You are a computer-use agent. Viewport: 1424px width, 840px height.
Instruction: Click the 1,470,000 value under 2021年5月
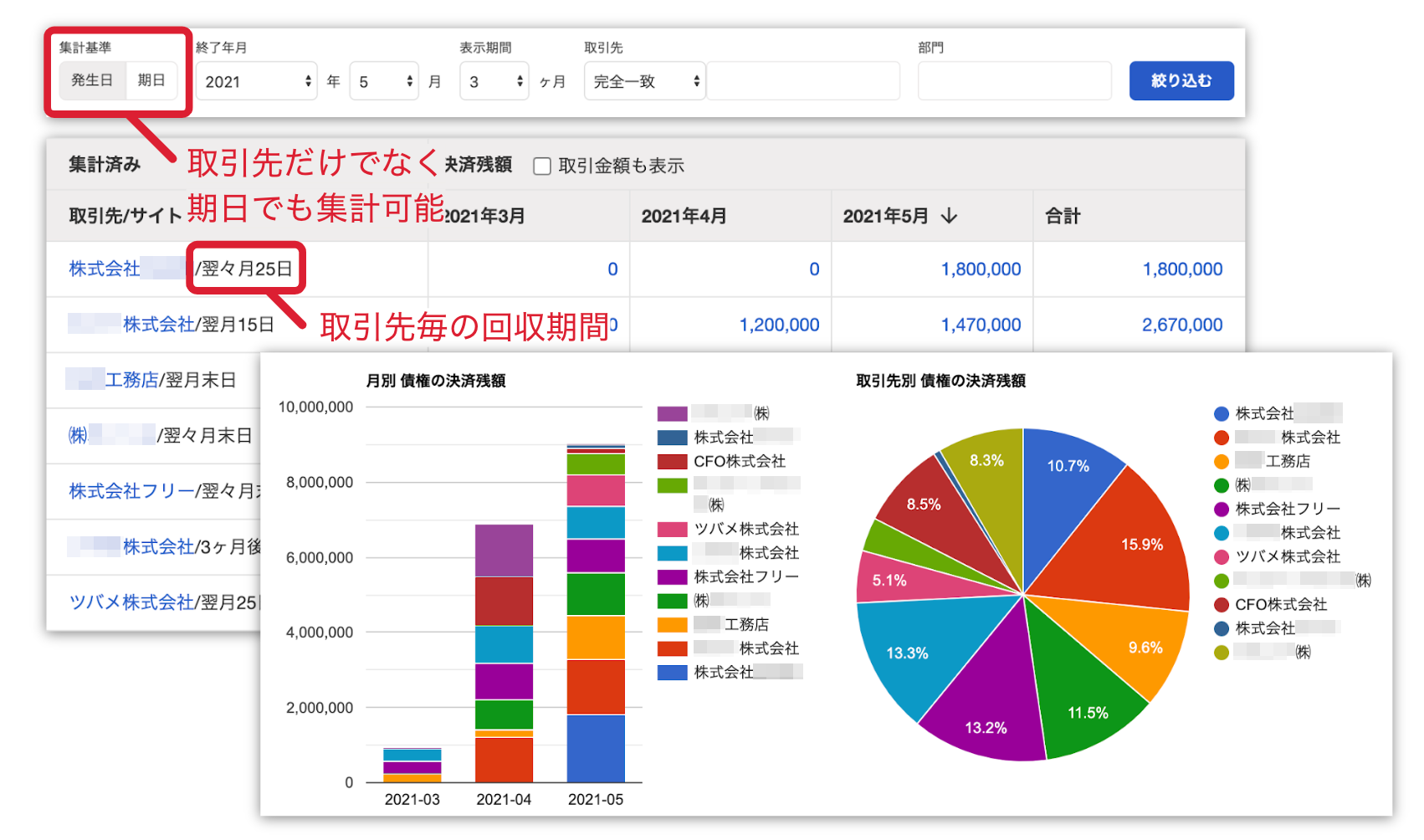coord(981,325)
